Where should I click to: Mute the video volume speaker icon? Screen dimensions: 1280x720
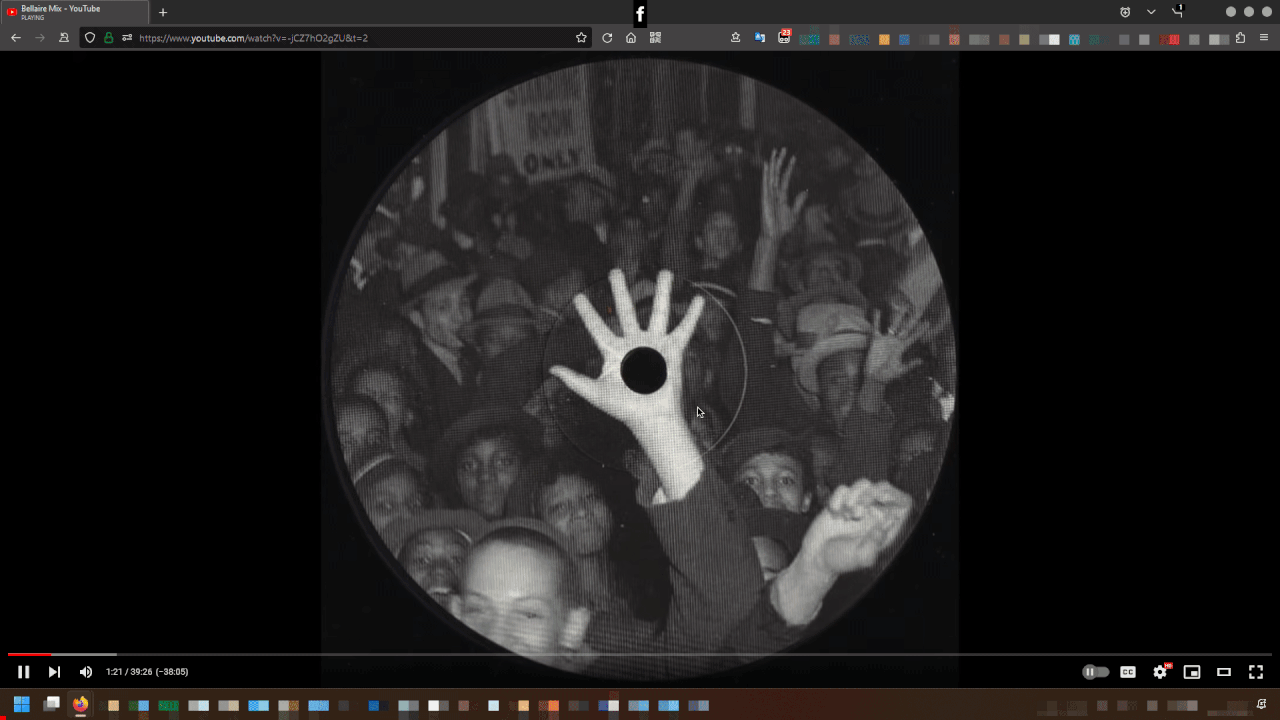pos(86,672)
